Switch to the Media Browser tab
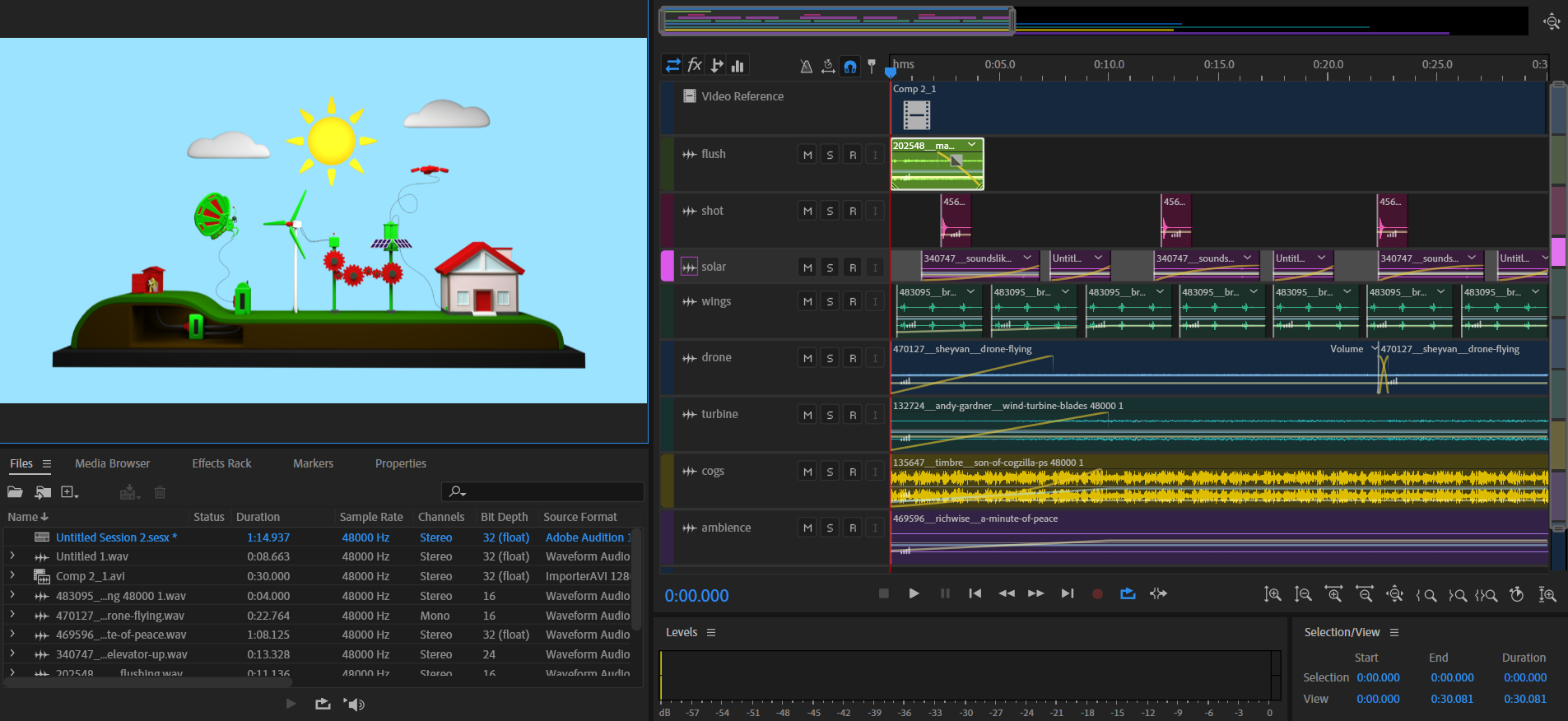The width and height of the screenshot is (1568, 721). (x=112, y=463)
